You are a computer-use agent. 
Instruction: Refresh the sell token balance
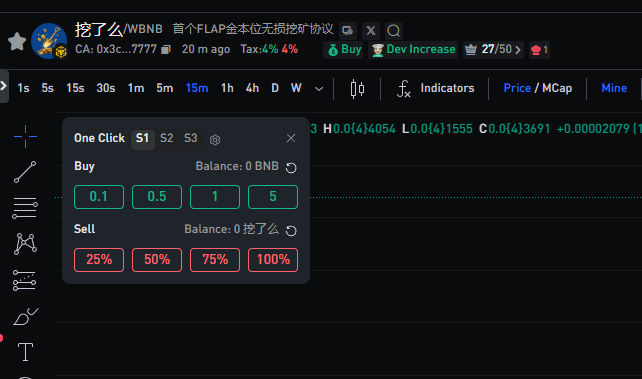click(x=291, y=231)
